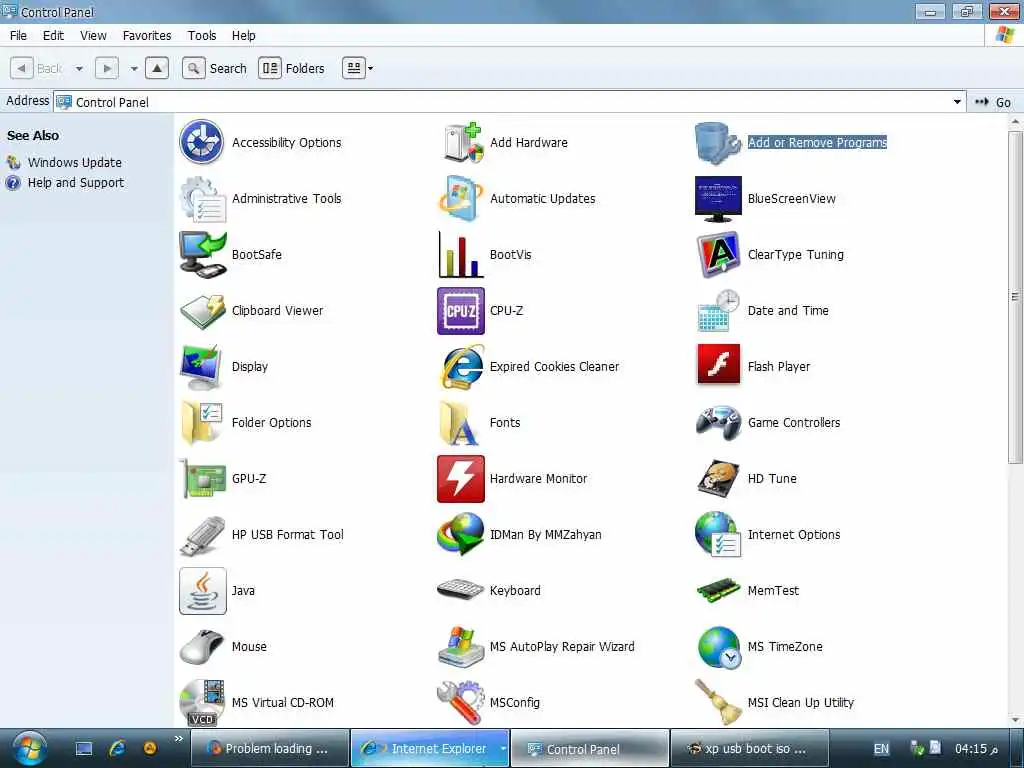Open the Internet Options icon
The width and height of the screenshot is (1024, 768).
click(718, 534)
